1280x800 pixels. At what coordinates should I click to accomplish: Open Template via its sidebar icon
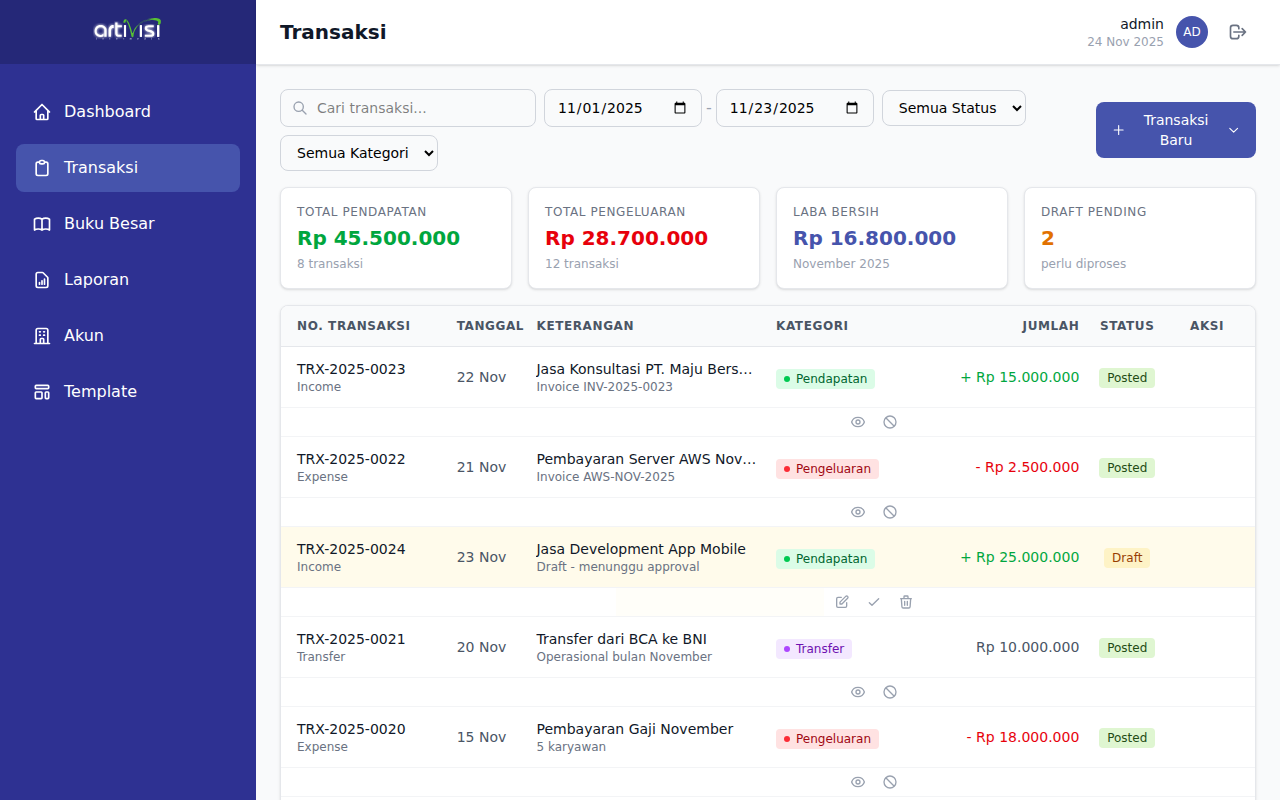[x=41, y=392]
